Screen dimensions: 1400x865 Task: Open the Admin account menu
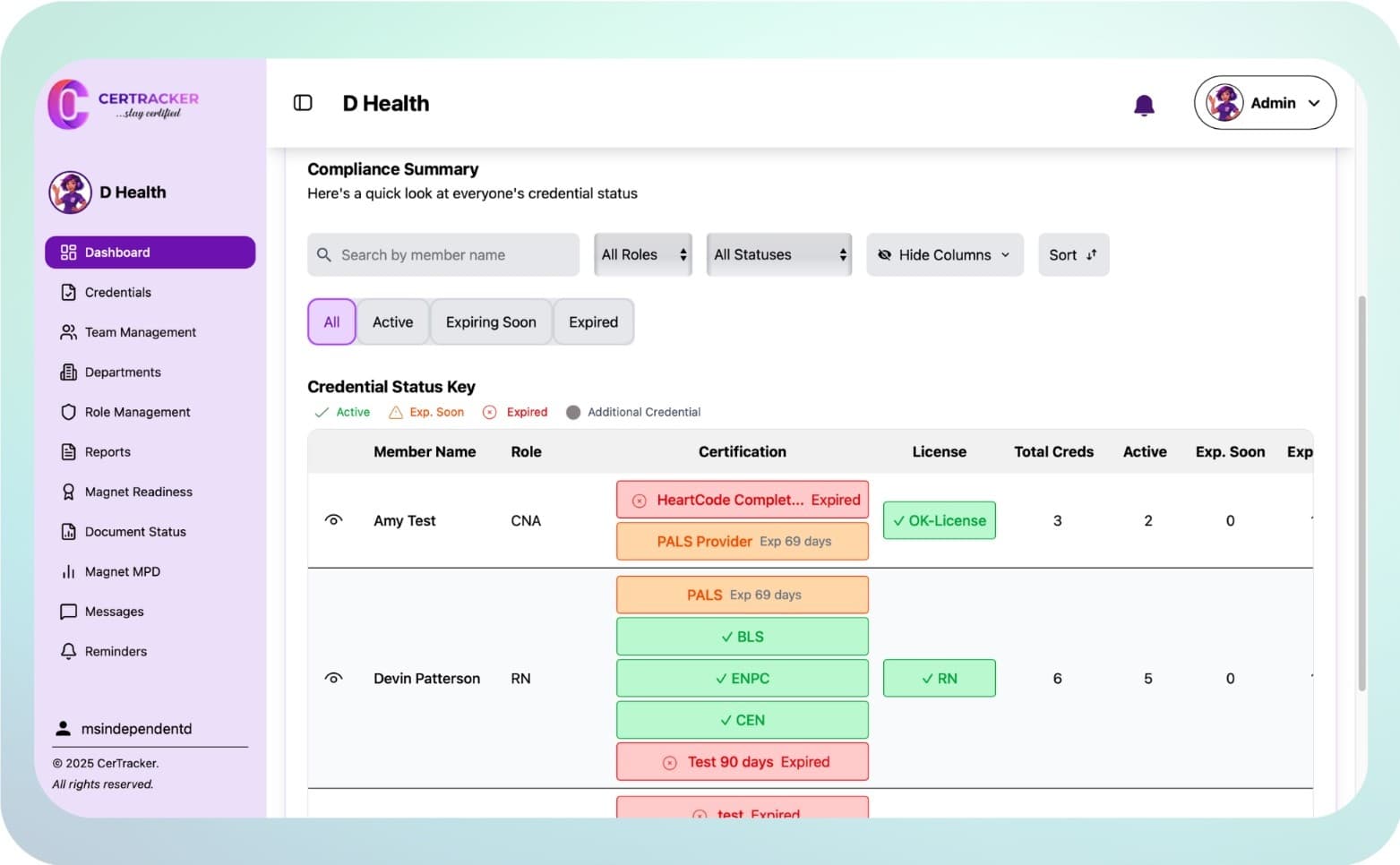pos(1264,103)
